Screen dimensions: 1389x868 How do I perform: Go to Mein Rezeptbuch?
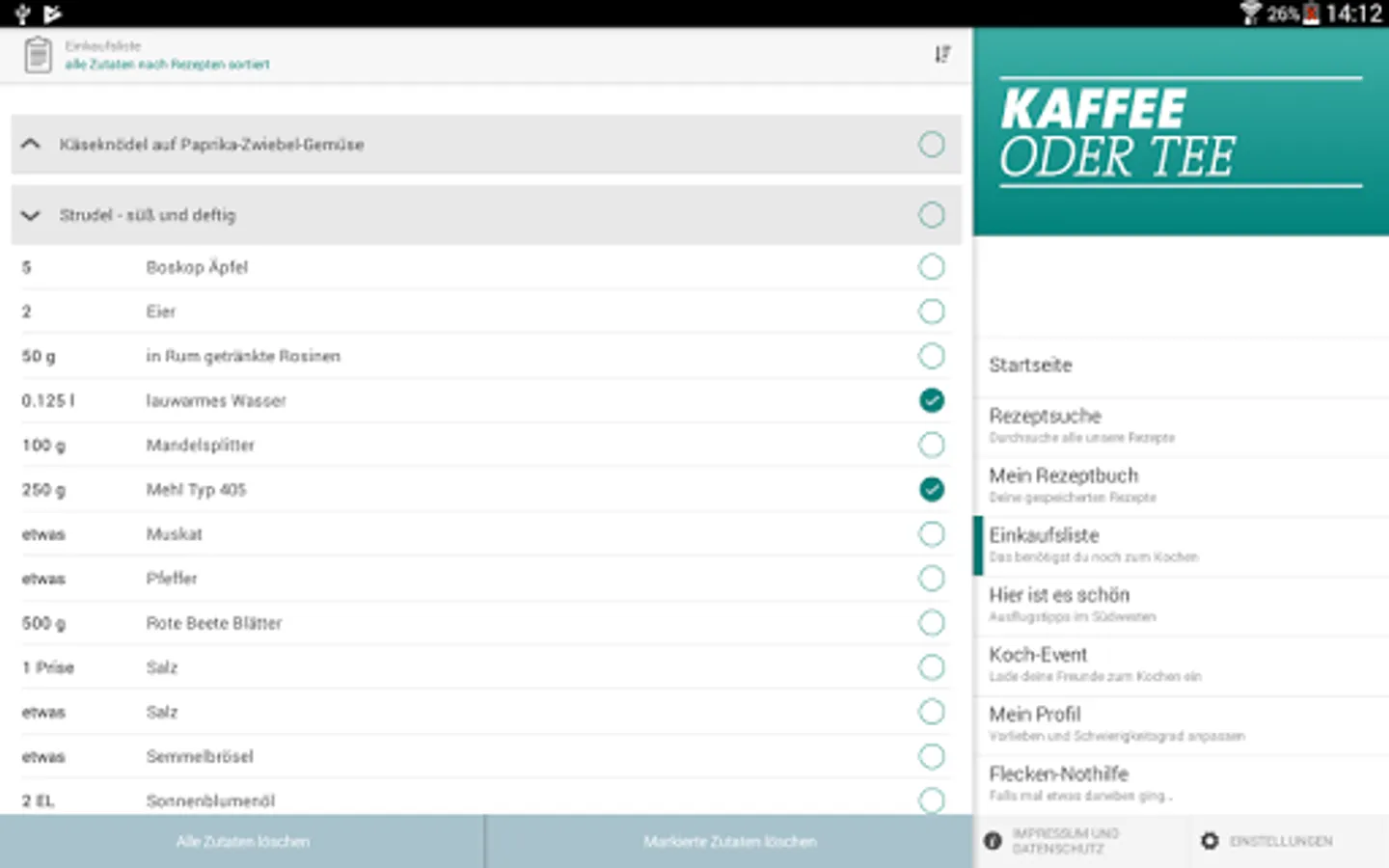tap(1182, 487)
